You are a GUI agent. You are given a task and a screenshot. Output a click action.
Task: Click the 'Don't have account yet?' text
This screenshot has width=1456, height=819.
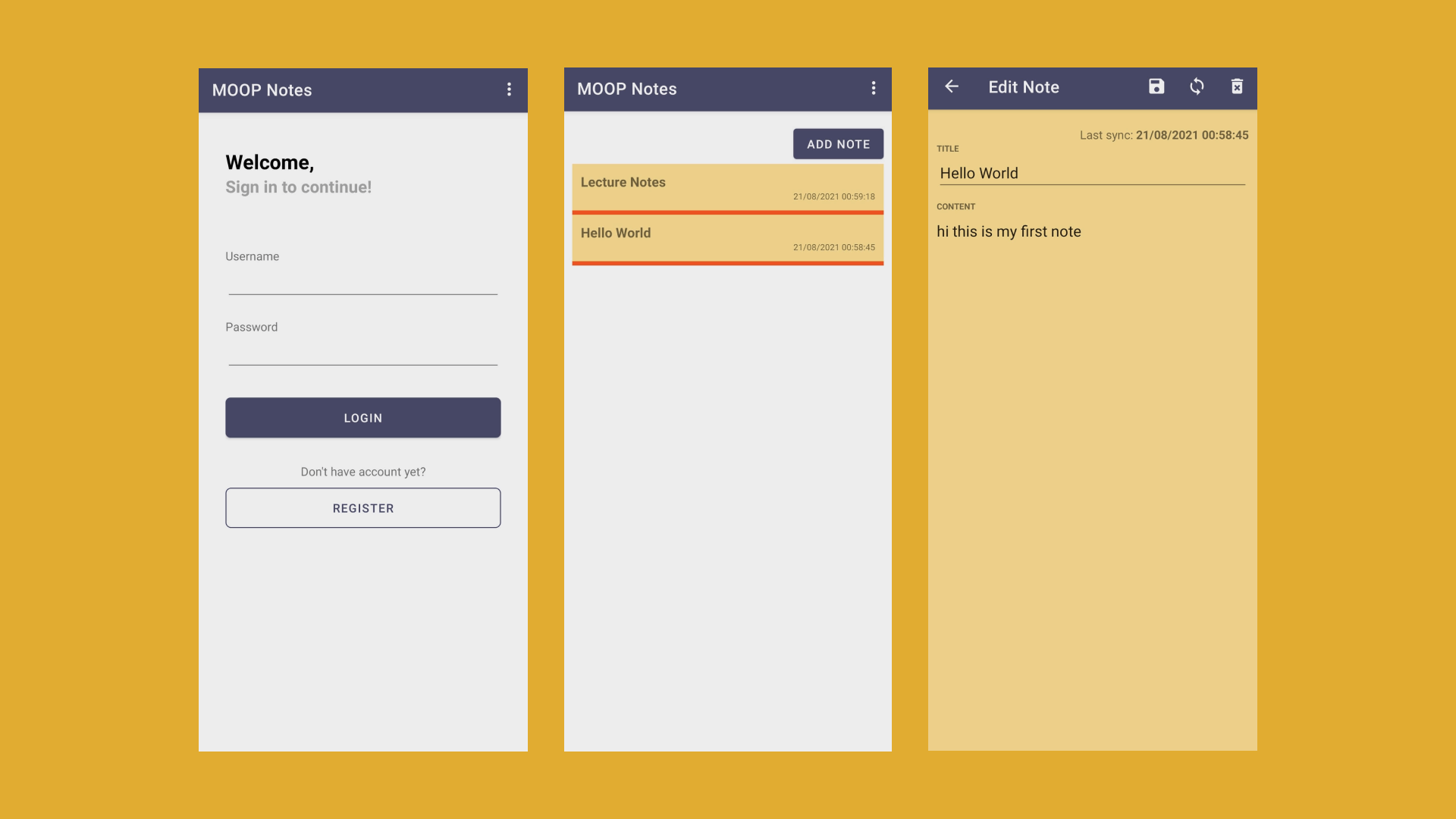click(x=362, y=472)
